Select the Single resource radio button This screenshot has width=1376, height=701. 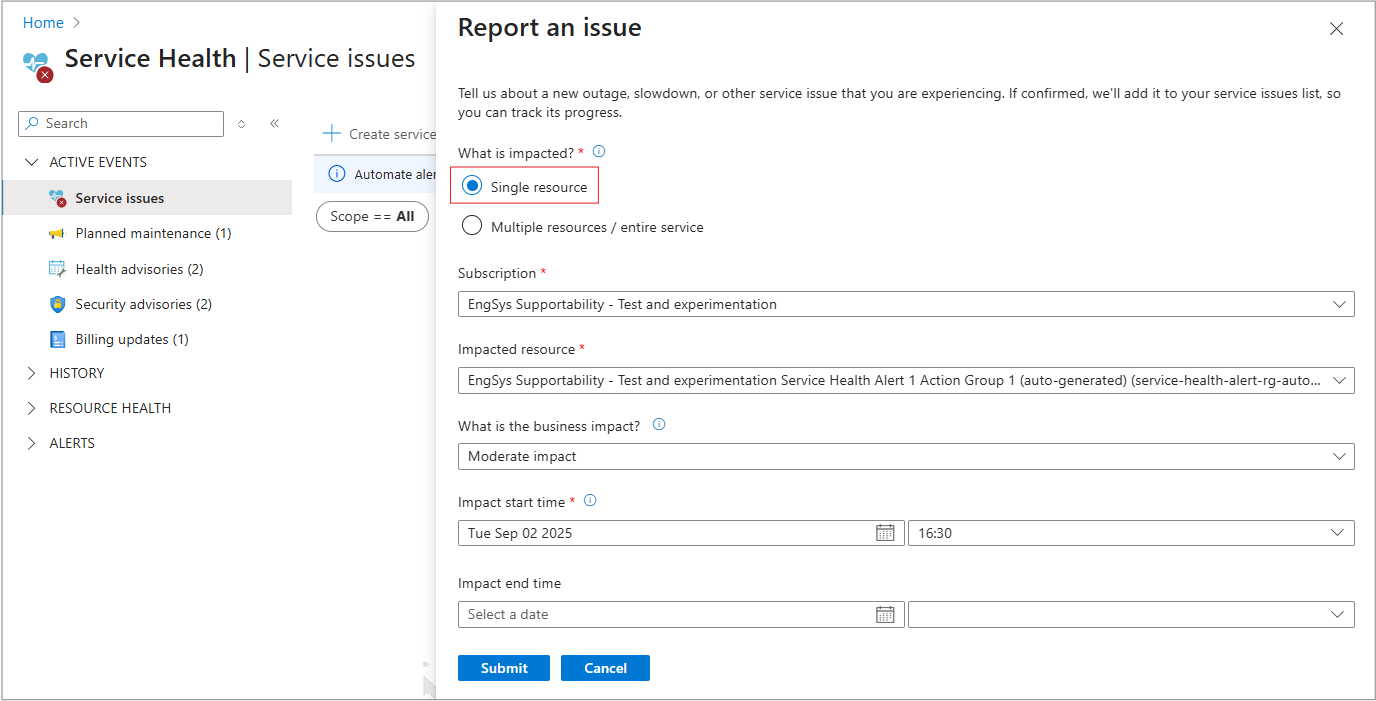(x=472, y=186)
